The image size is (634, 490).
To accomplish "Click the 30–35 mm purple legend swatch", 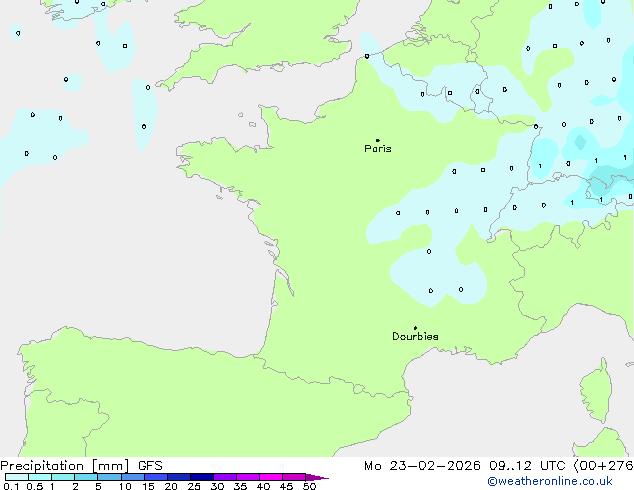I will (224, 477).
